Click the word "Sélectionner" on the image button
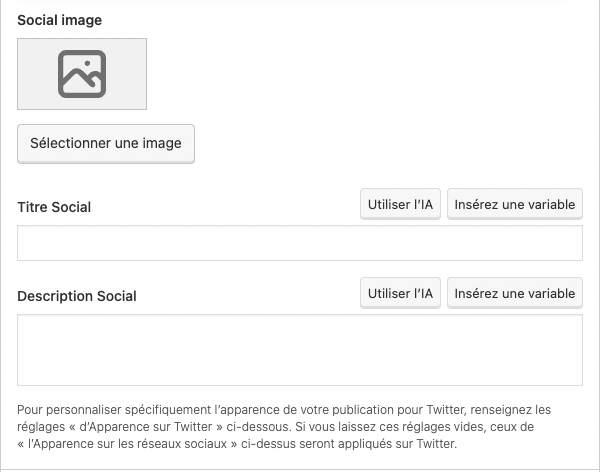Viewport: 601px width, 472px height. (70, 143)
